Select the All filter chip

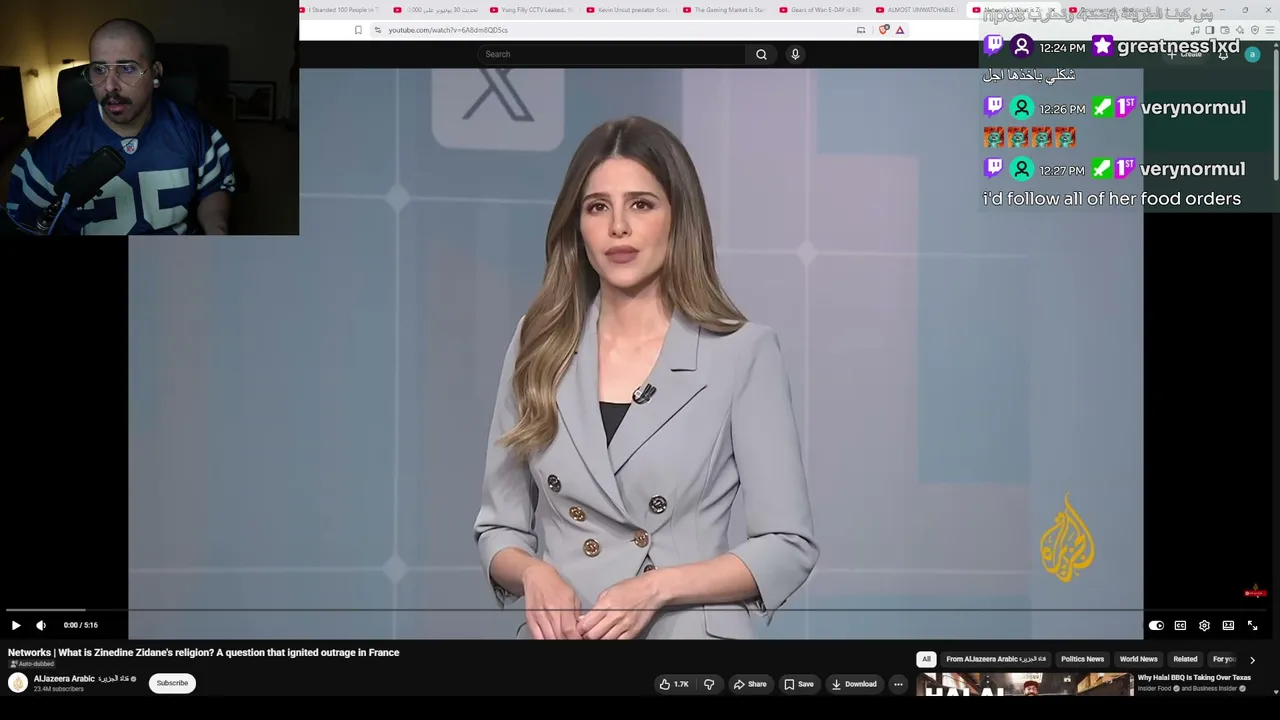tap(926, 659)
